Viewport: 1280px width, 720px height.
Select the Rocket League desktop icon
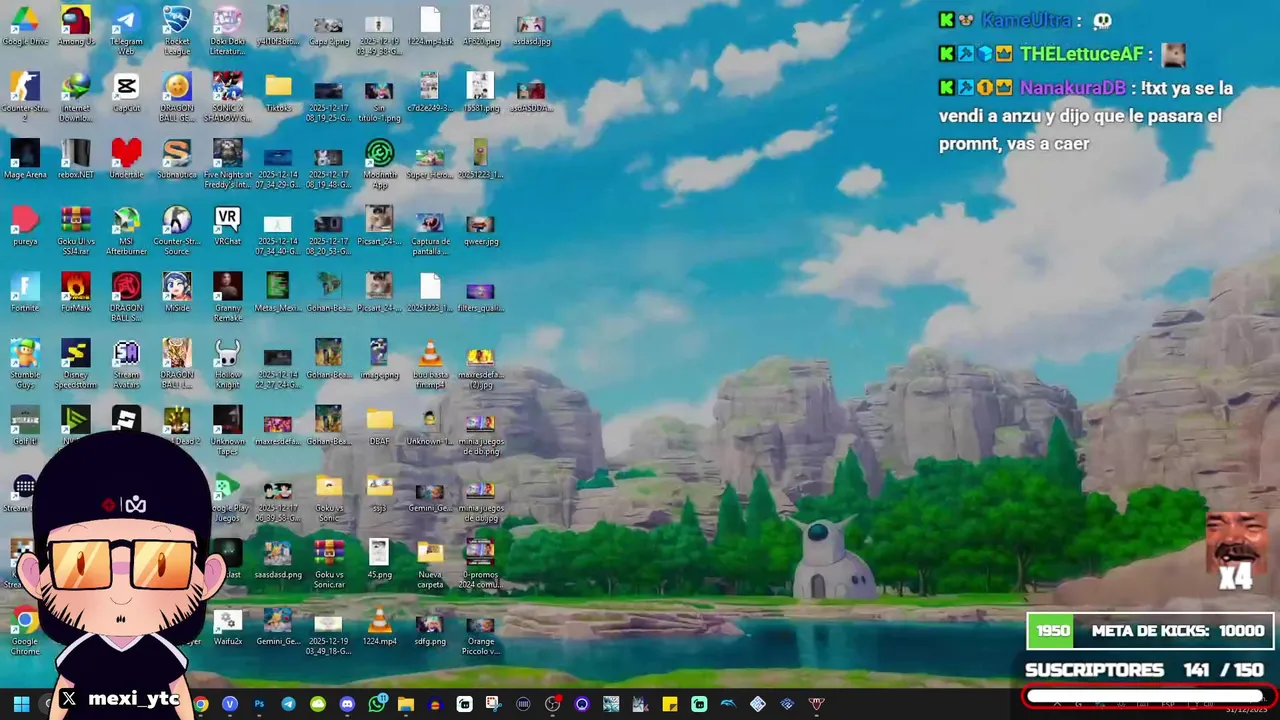coord(177,30)
